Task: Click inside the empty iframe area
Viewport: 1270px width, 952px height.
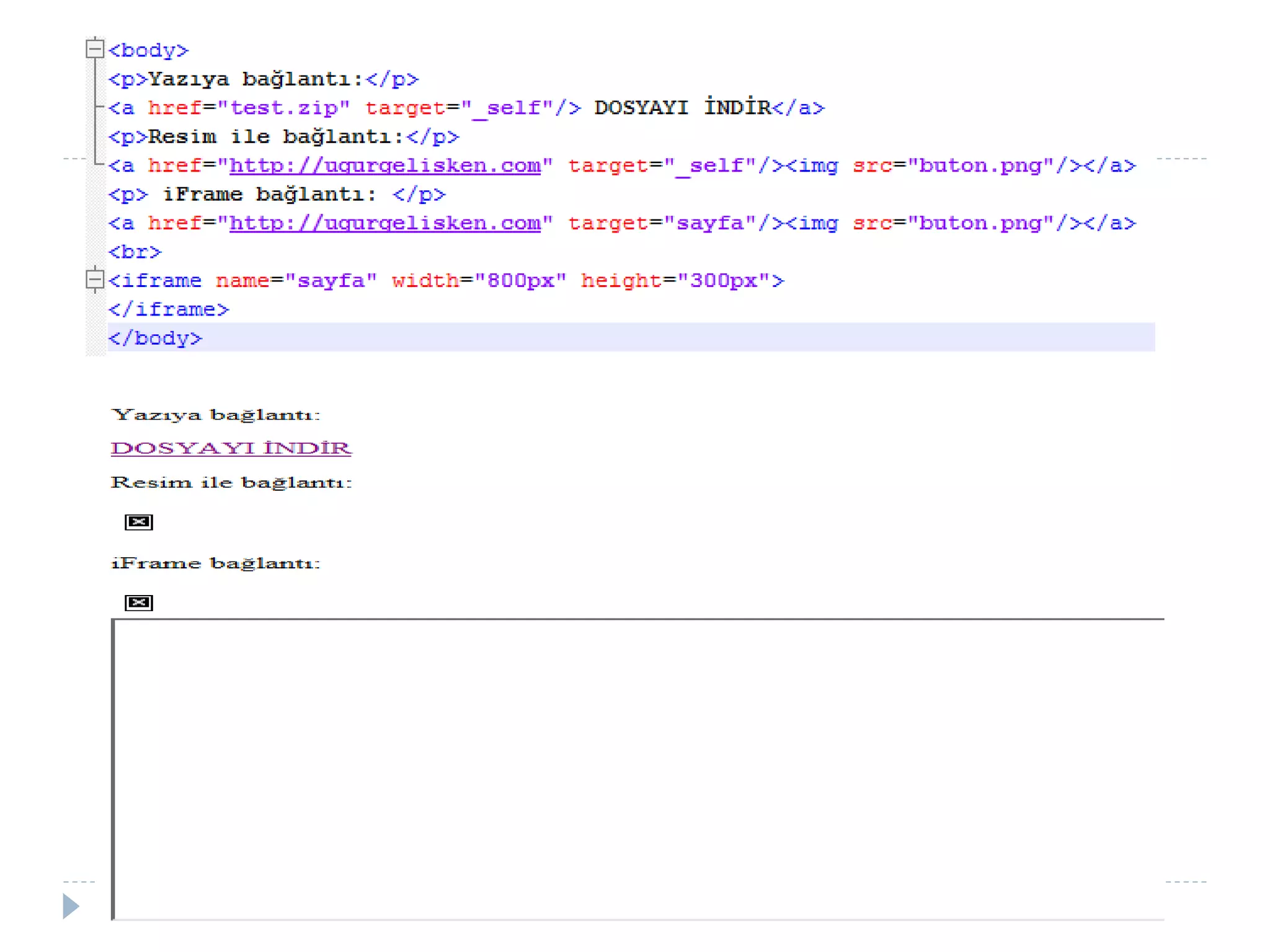Action: pyautogui.click(x=639, y=769)
